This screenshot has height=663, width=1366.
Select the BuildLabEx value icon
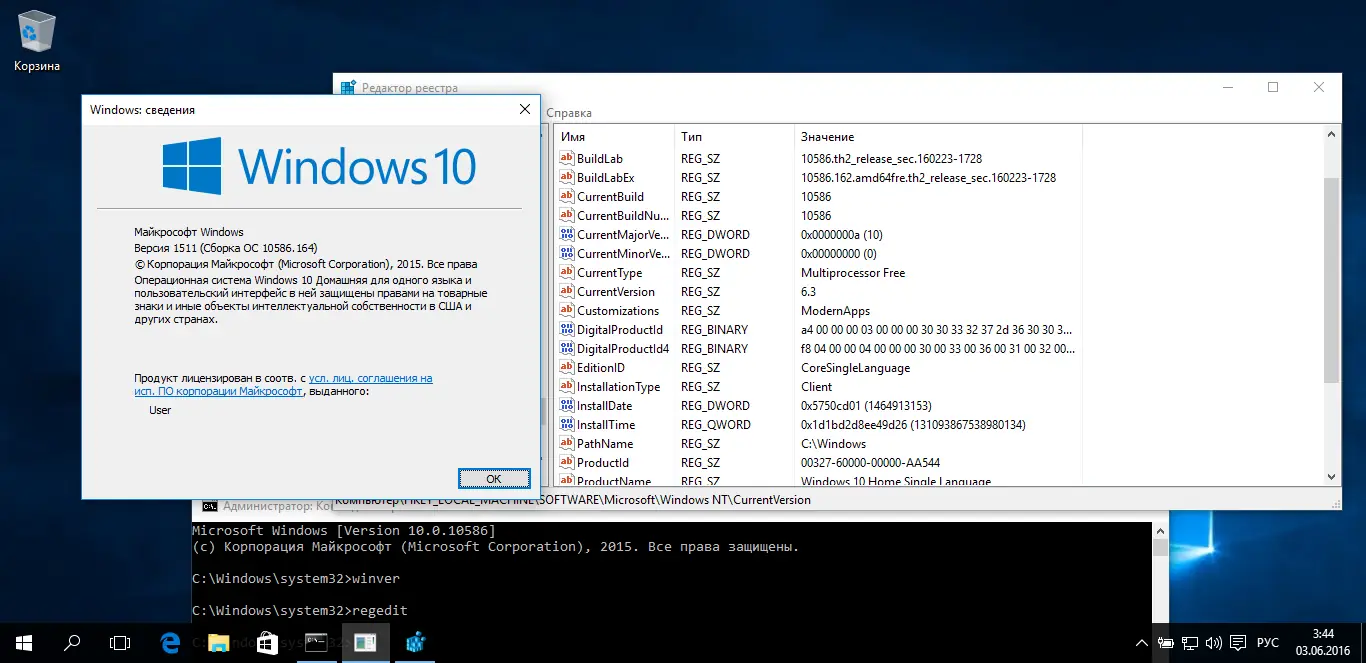pos(566,178)
